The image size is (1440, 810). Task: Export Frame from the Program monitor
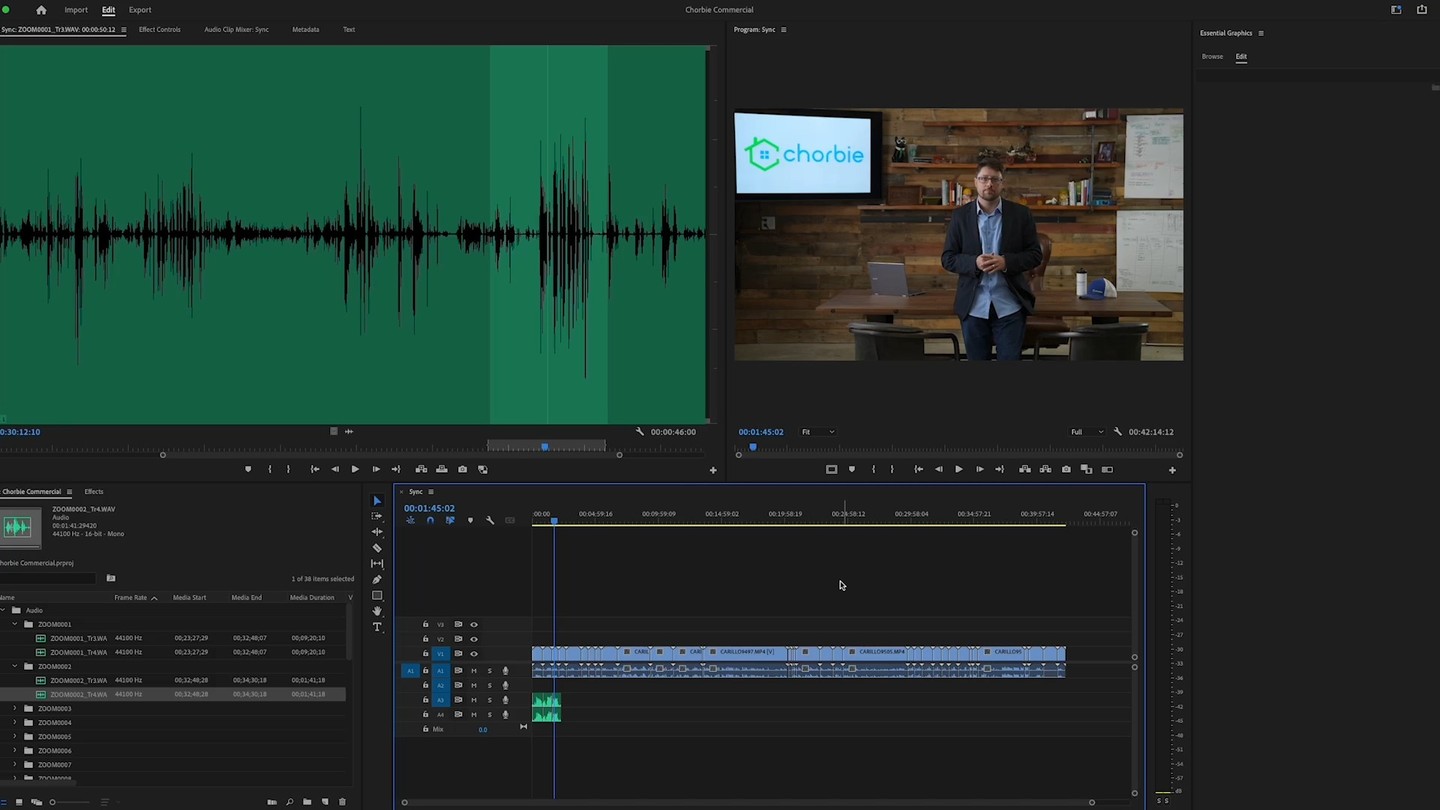coord(1065,469)
